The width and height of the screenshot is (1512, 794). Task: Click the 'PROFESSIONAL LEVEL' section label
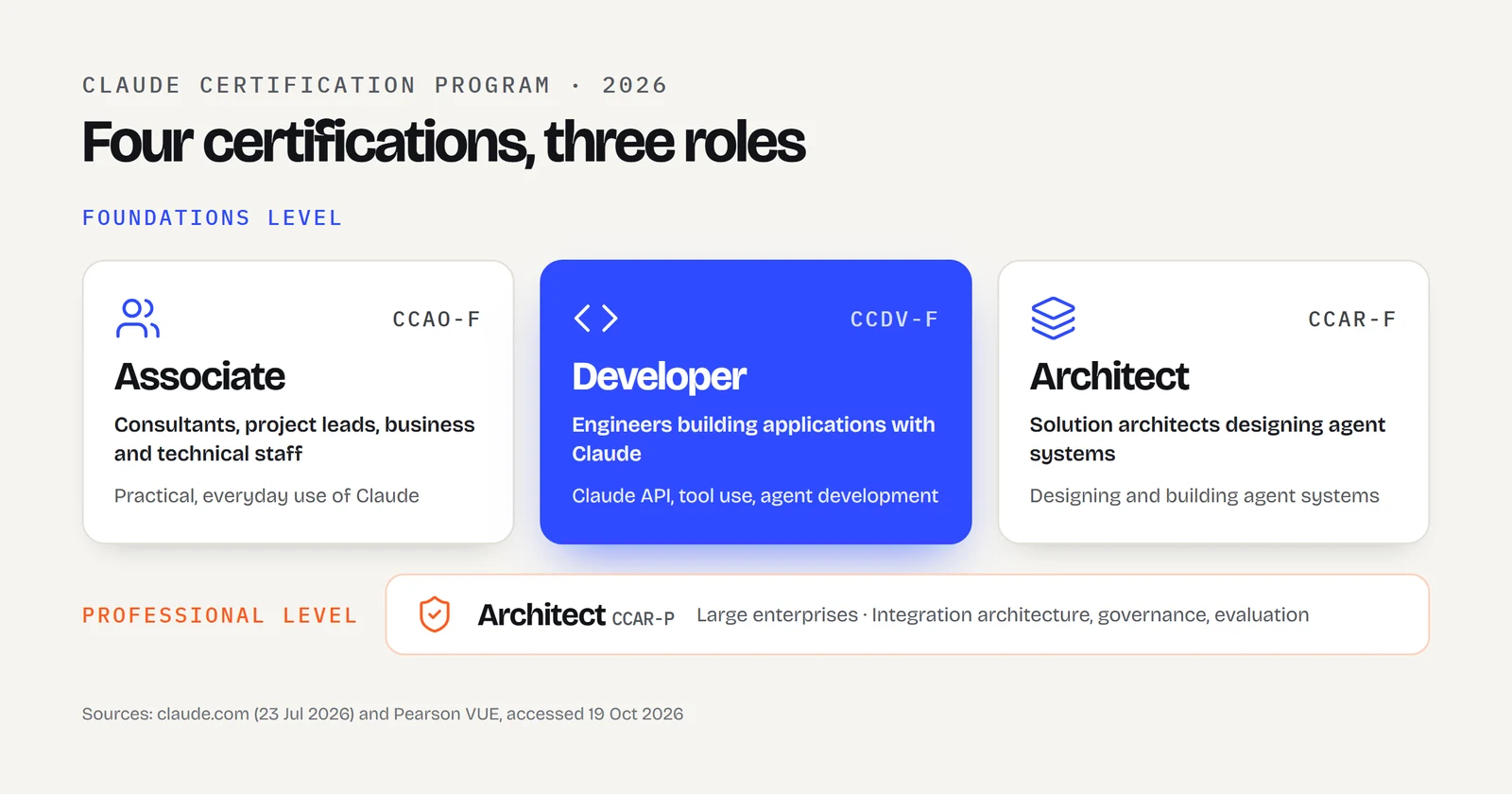tap(219, 616)
